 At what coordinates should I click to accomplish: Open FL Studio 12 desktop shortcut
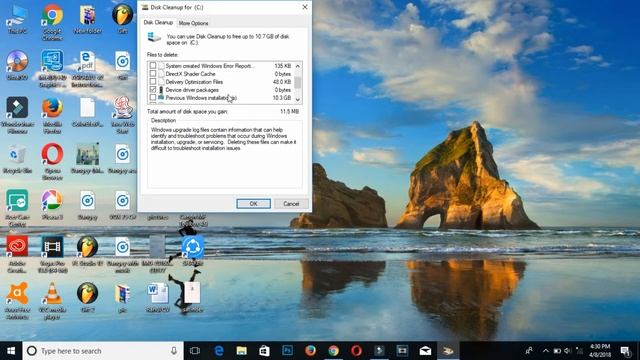87,252
